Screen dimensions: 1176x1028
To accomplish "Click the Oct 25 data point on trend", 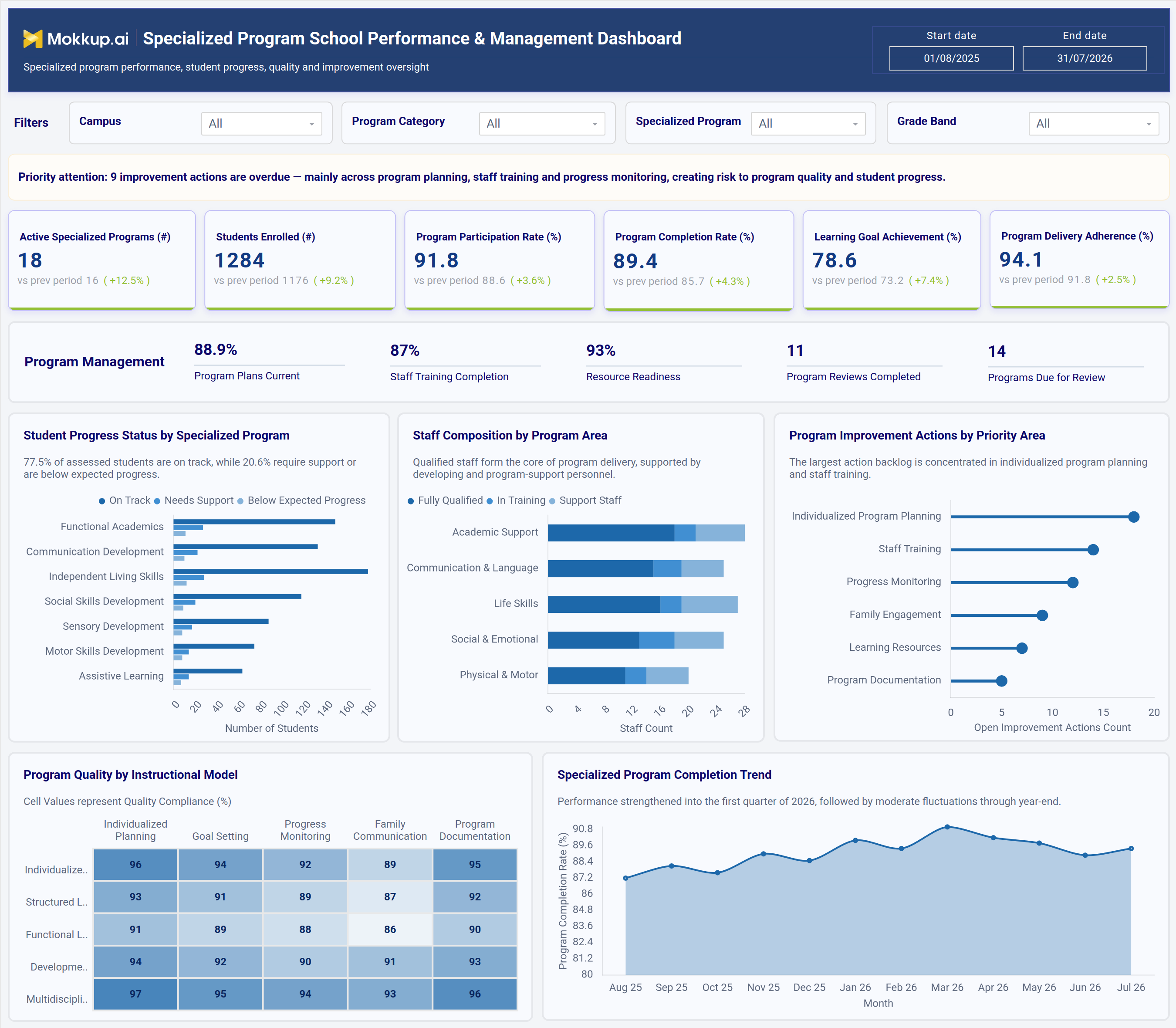I will pyautogui.click(x=717, y=872).
